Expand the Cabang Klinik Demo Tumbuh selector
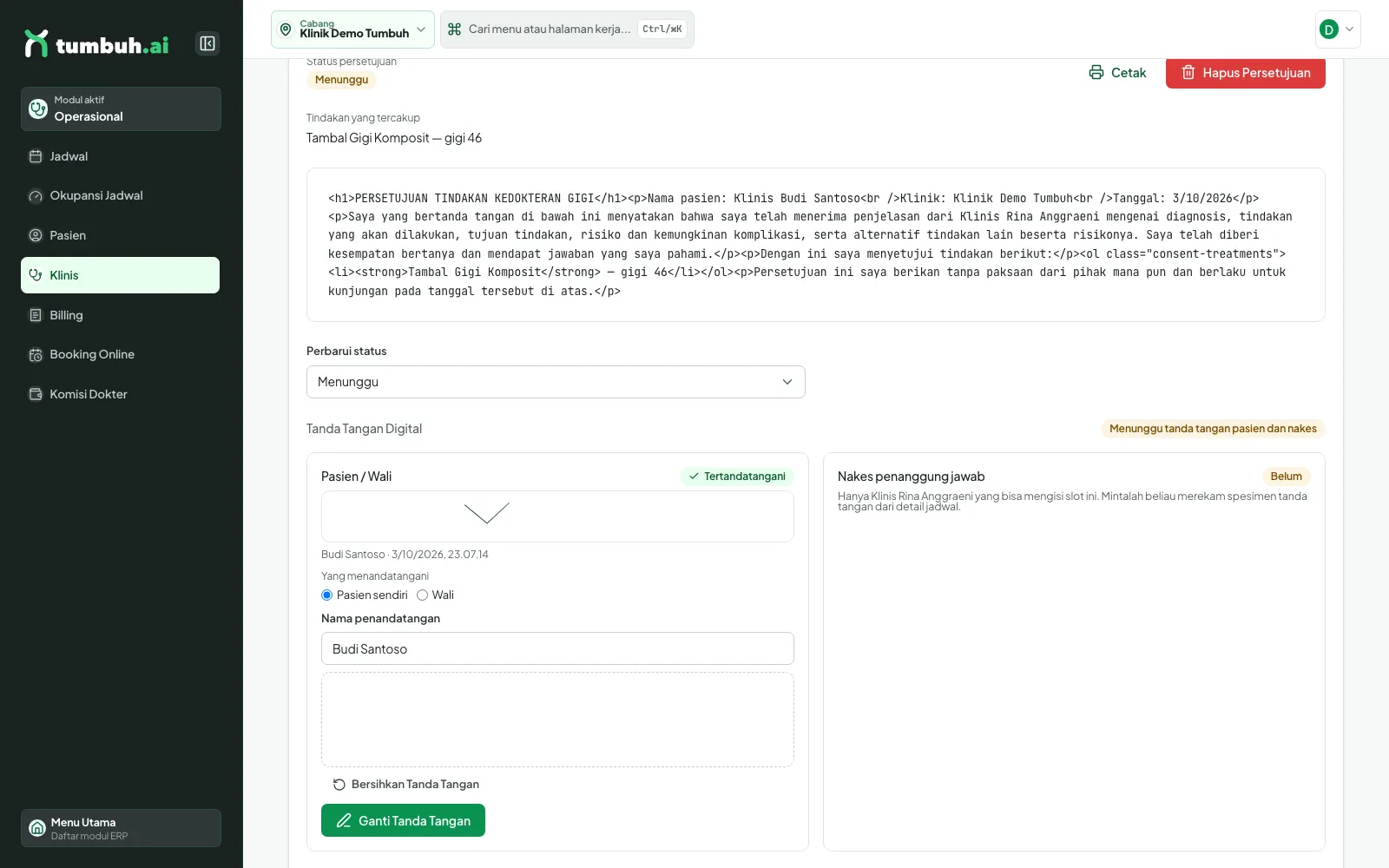Viewport: 1389px width, 868px height. coord(352,30)
